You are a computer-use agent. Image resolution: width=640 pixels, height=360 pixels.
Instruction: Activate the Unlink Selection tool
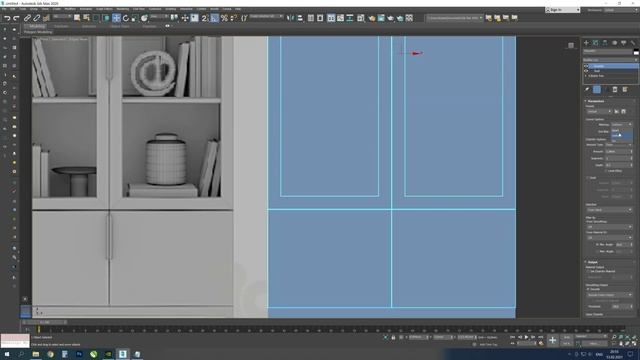pos(36,18)
